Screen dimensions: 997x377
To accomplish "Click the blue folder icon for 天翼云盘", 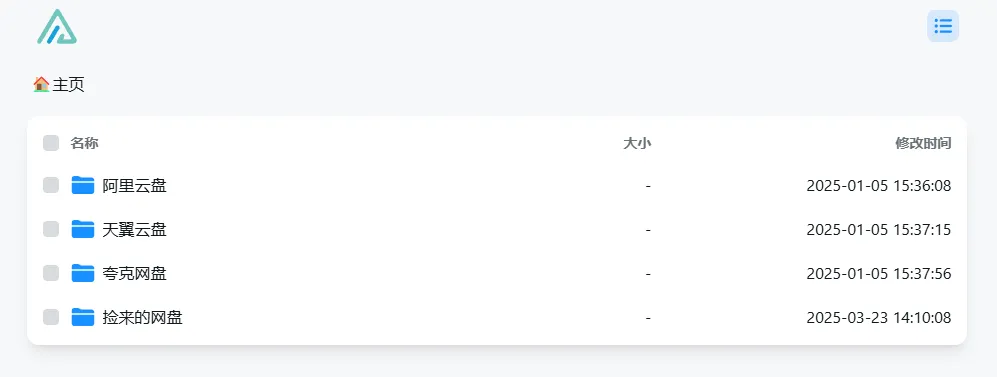I will [83, 229].
